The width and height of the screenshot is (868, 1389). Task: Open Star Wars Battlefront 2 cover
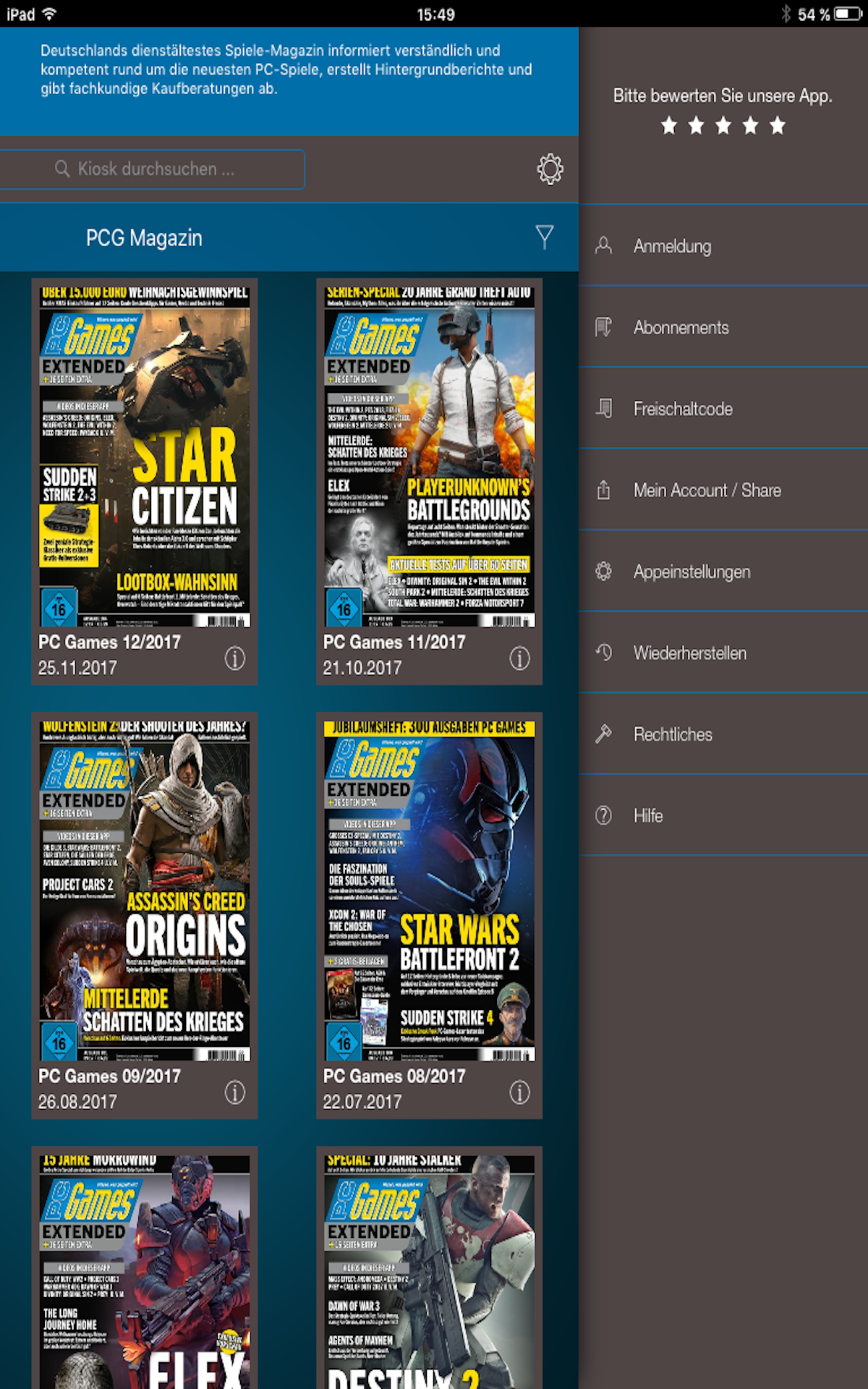tap(430, 891)
